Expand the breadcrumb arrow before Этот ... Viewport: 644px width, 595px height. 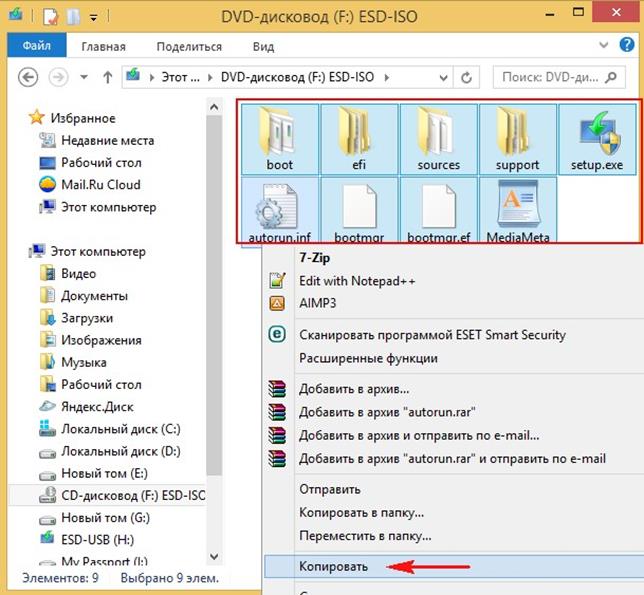pyautogui.click(x=152, y=77)
